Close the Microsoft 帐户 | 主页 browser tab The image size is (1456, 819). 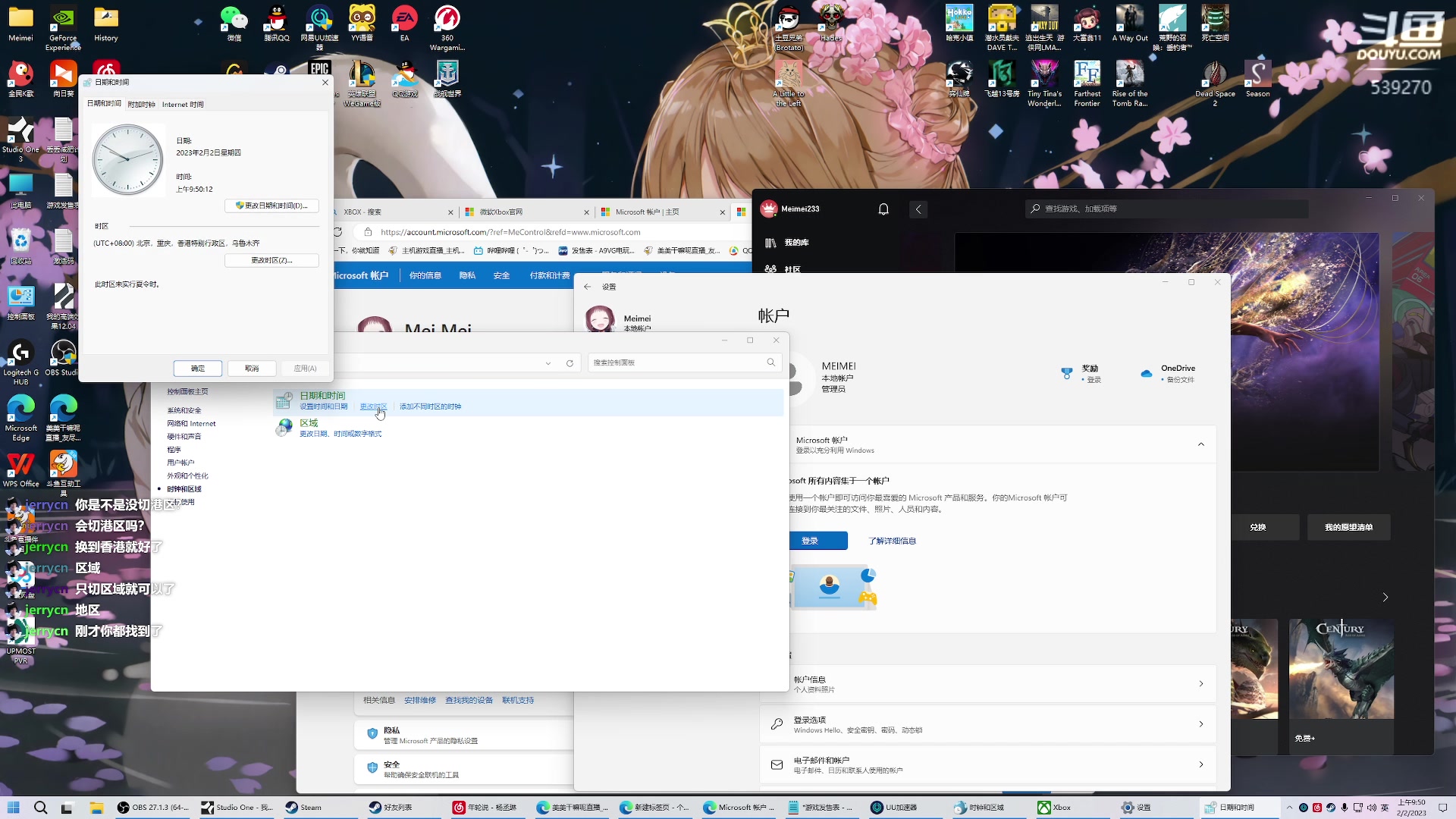[722, 212]
